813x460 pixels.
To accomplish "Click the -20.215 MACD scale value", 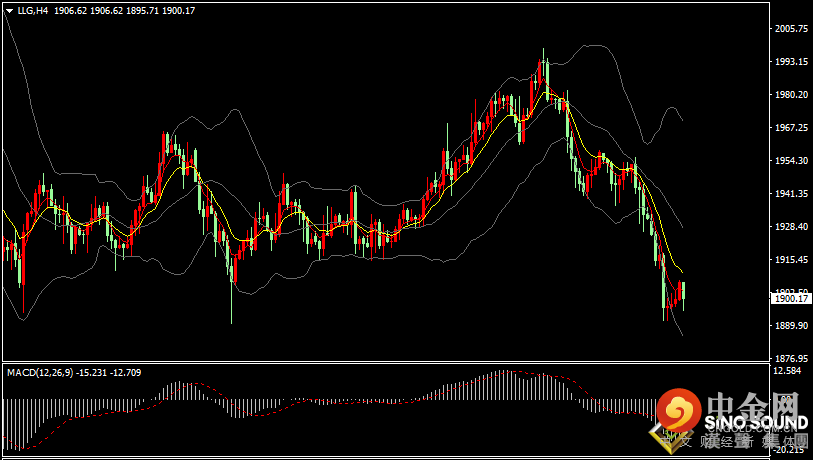I will coord(788,450).
